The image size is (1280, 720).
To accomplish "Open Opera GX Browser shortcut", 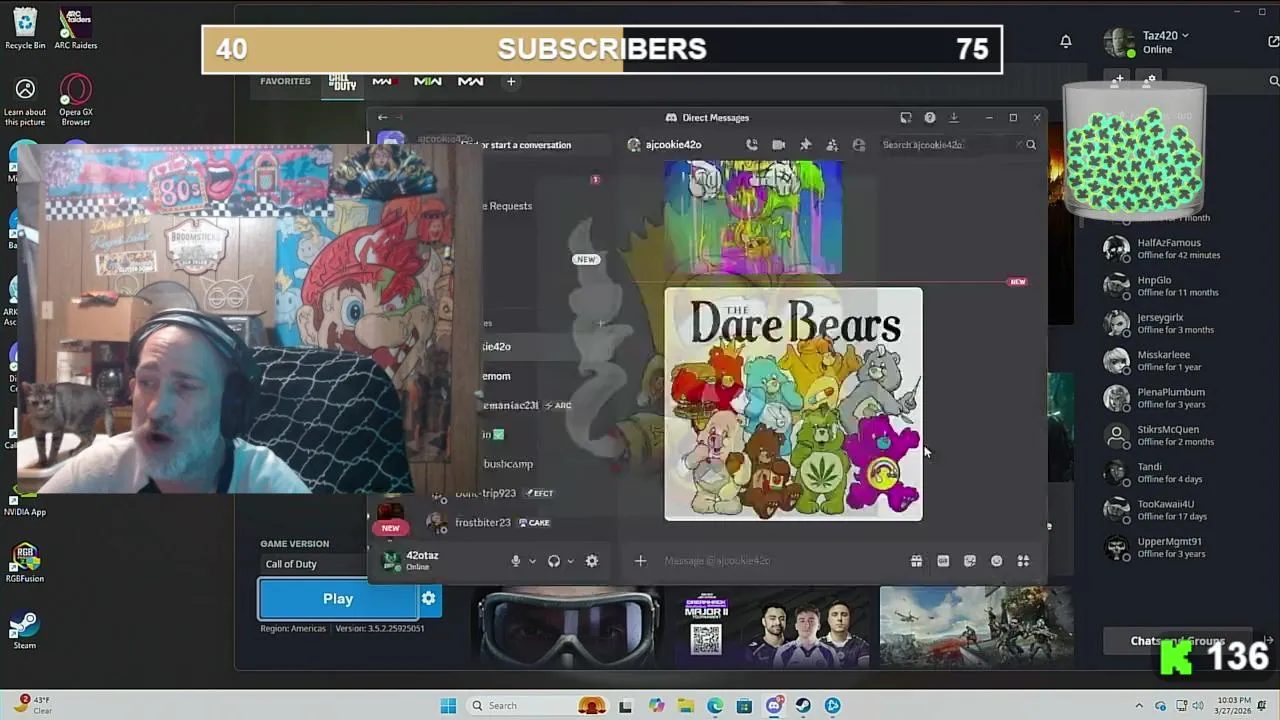I will click(76, 100).
